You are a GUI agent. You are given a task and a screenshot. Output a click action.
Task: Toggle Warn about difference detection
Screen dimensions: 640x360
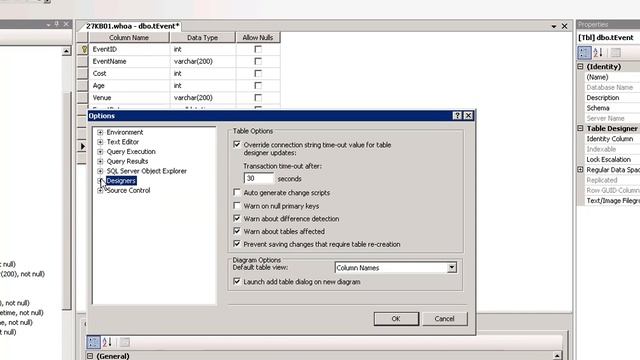click(237, 218)
